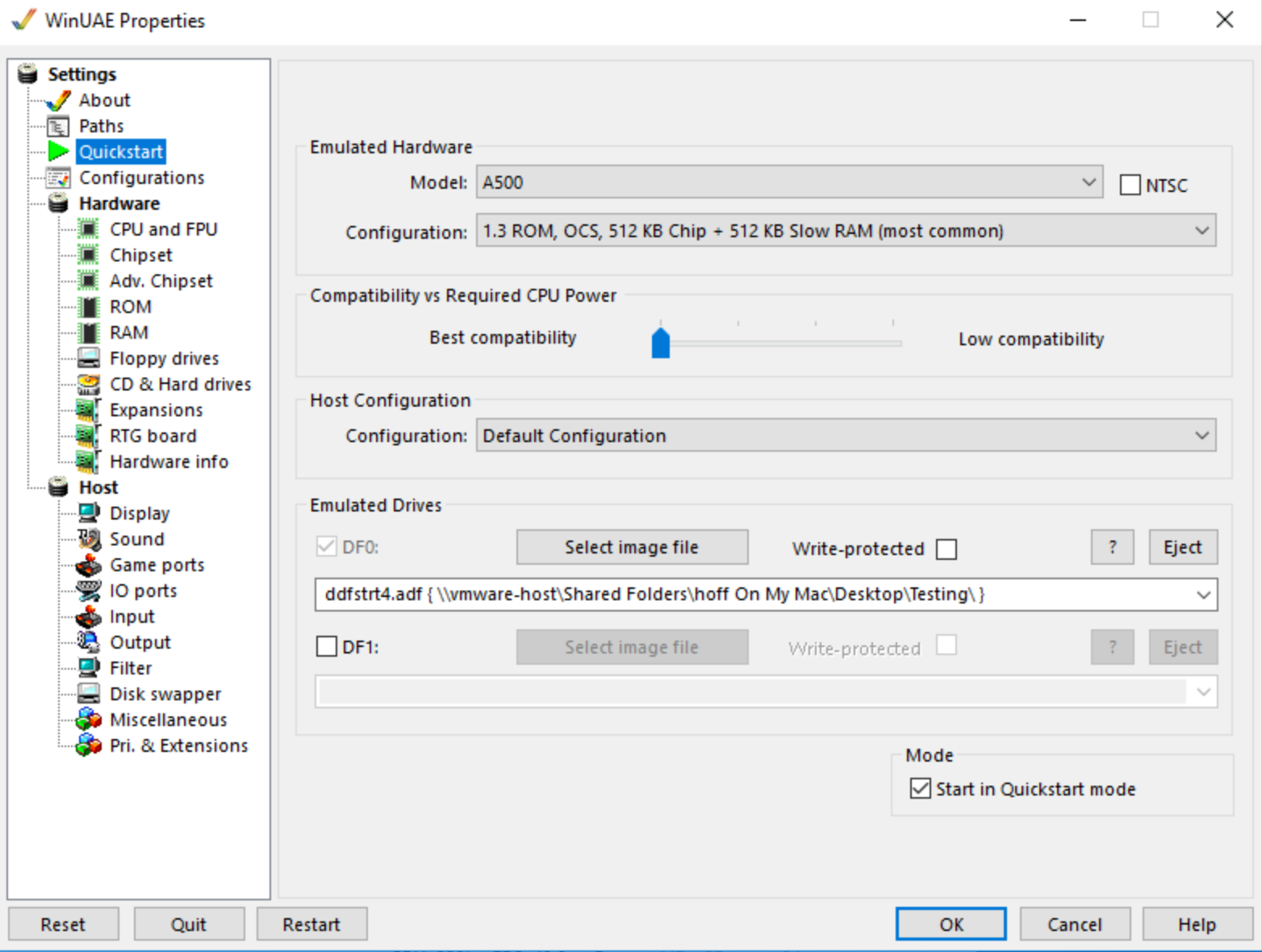Click the Hardware info board icon
Screen dimensions: 1262x952
point(89,461)
